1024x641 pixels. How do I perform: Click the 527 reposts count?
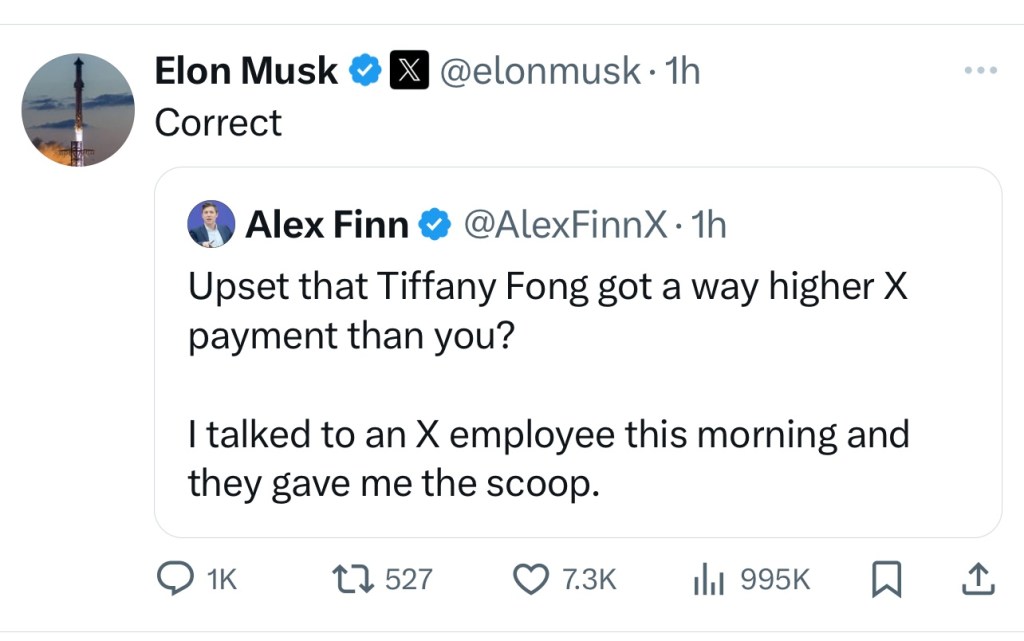click(407, 579)
